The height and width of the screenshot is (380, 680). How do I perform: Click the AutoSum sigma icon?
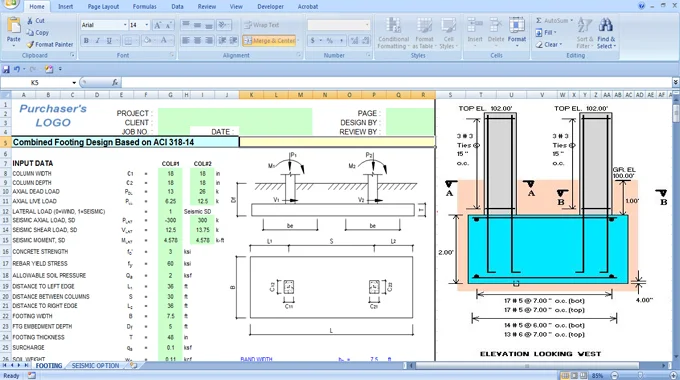[539, 20]
